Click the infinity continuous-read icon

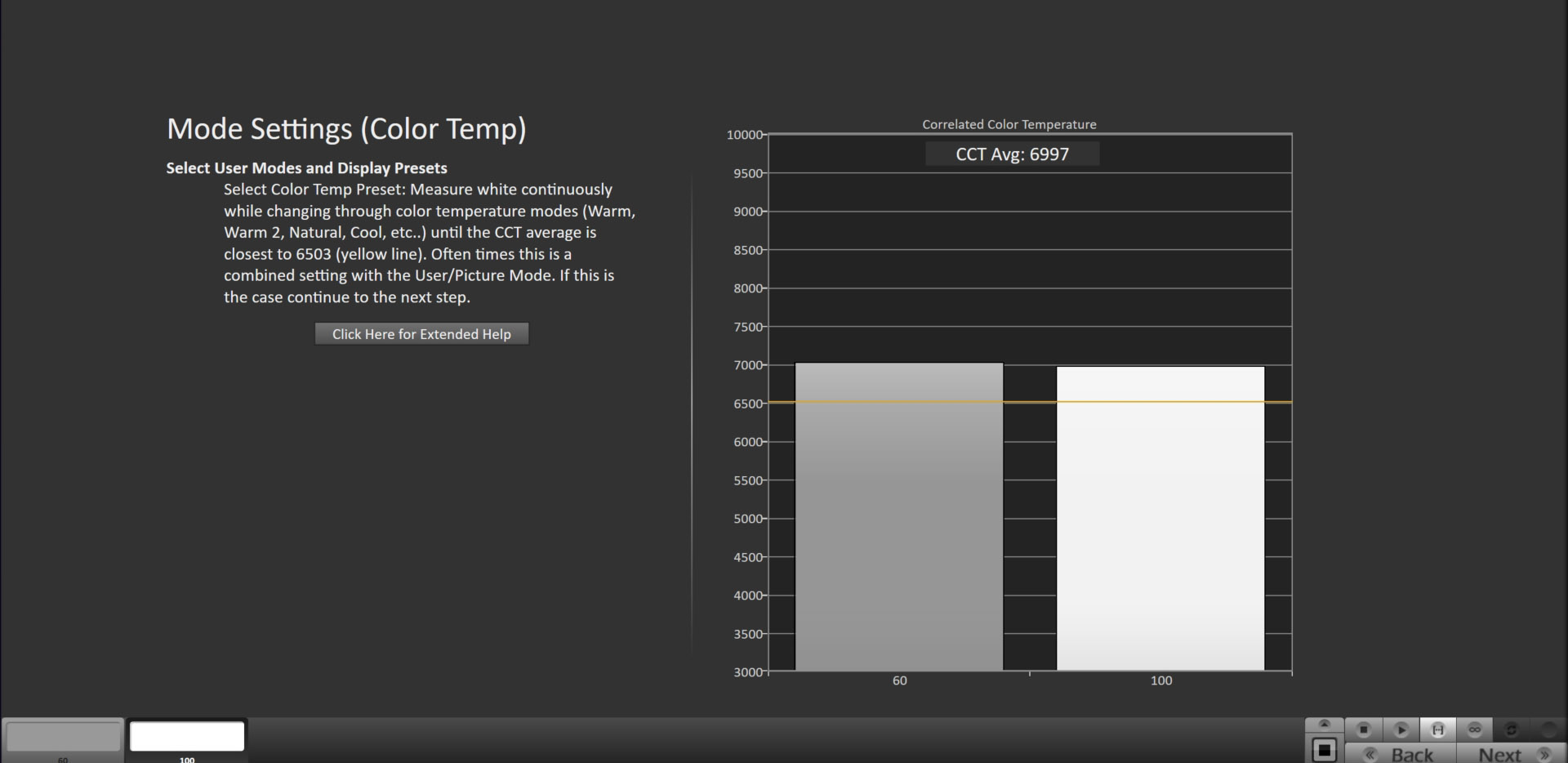1475,730
